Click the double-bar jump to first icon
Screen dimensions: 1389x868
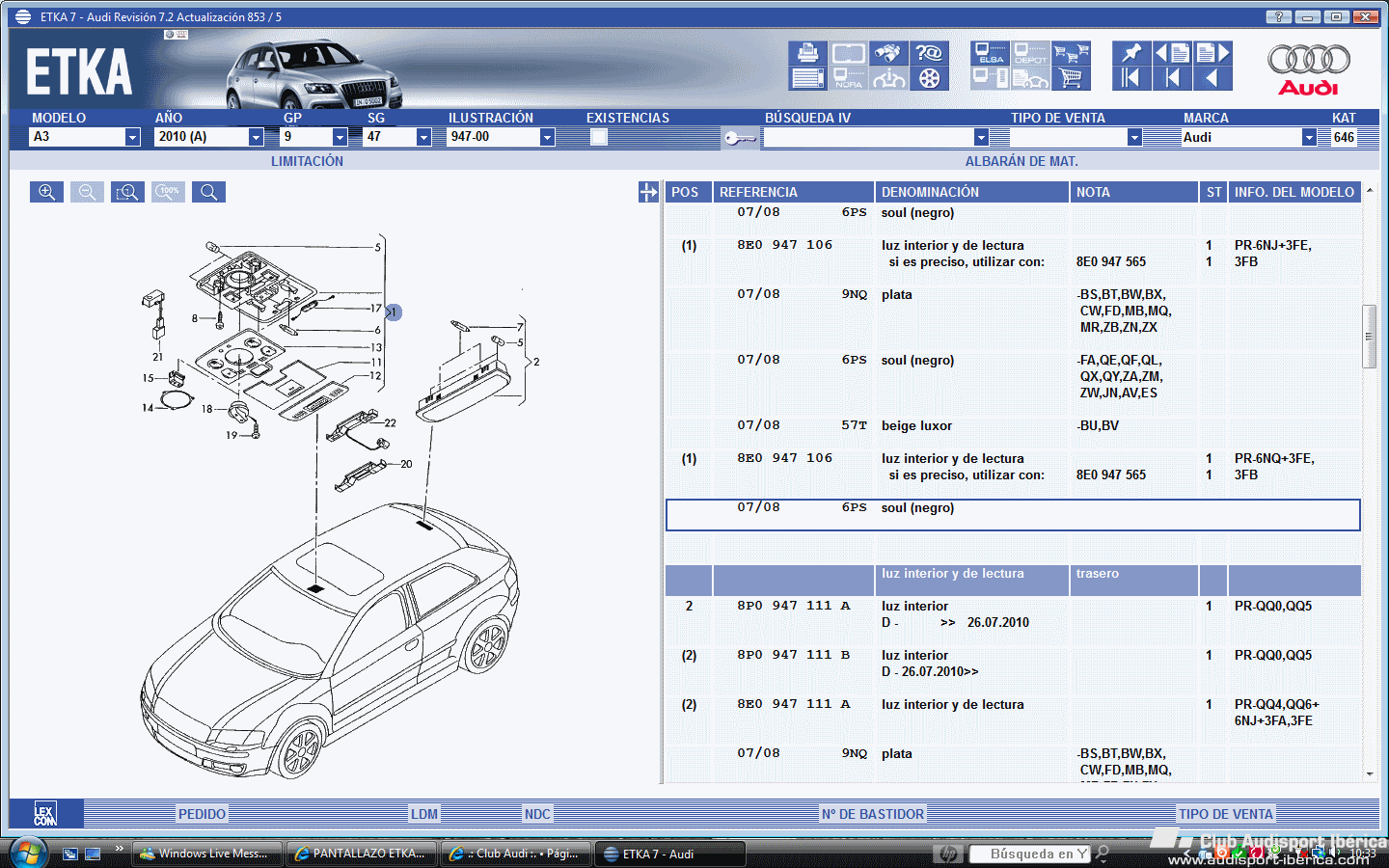(1131, 78)
